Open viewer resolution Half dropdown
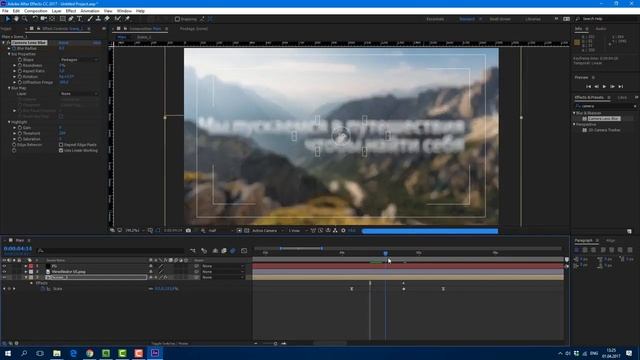 (221, 231)
